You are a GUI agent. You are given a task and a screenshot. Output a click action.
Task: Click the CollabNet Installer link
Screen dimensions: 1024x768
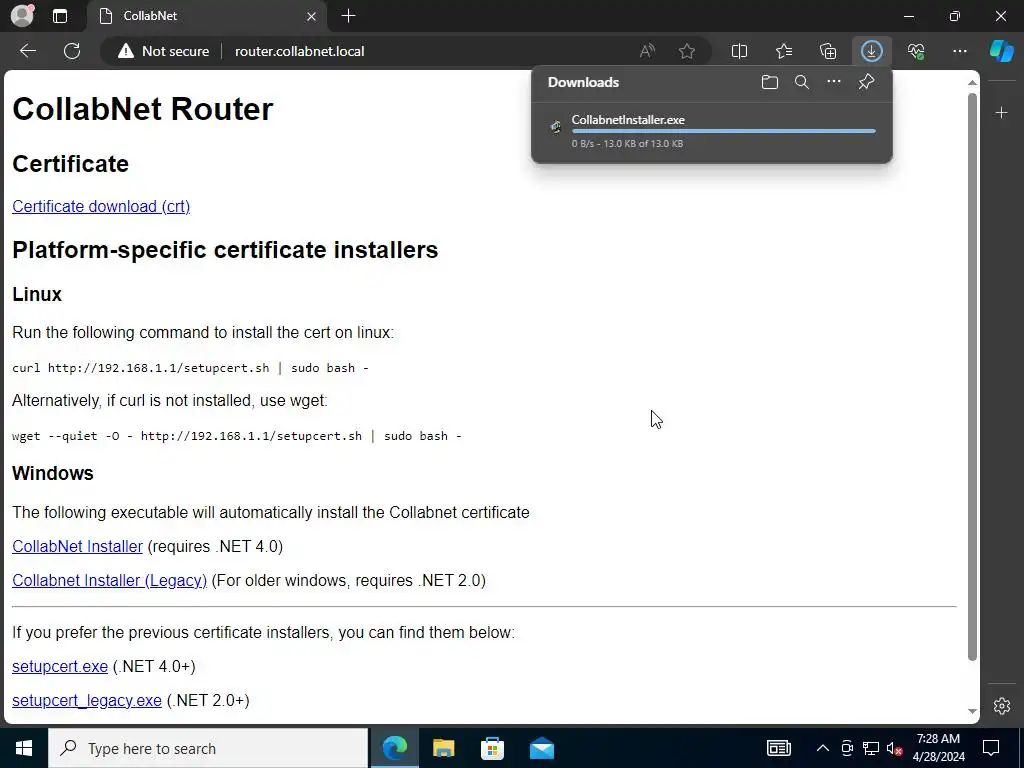(77, 547)
